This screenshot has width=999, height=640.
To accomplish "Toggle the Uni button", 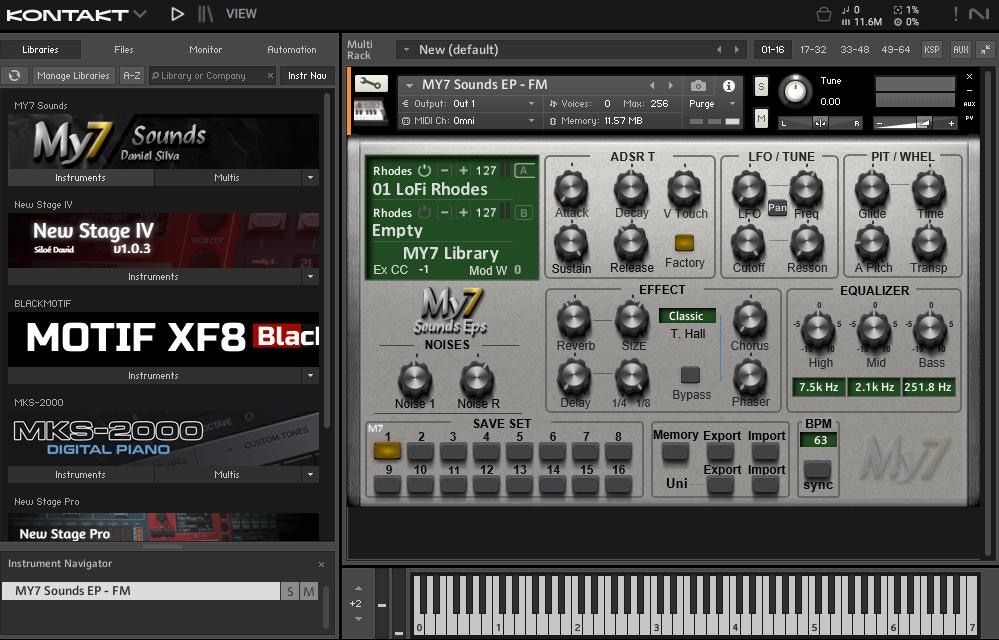I will click(x=676, y=483).
